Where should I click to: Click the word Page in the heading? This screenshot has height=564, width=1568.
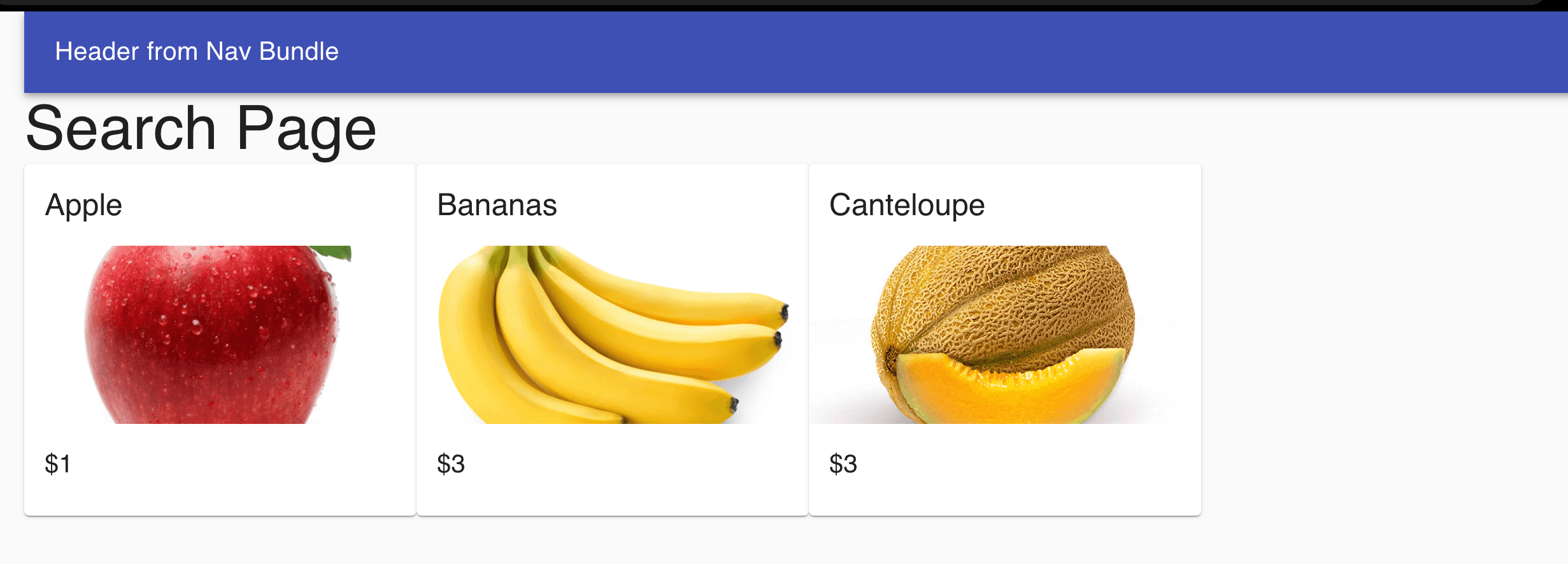[x=306, y=129]
